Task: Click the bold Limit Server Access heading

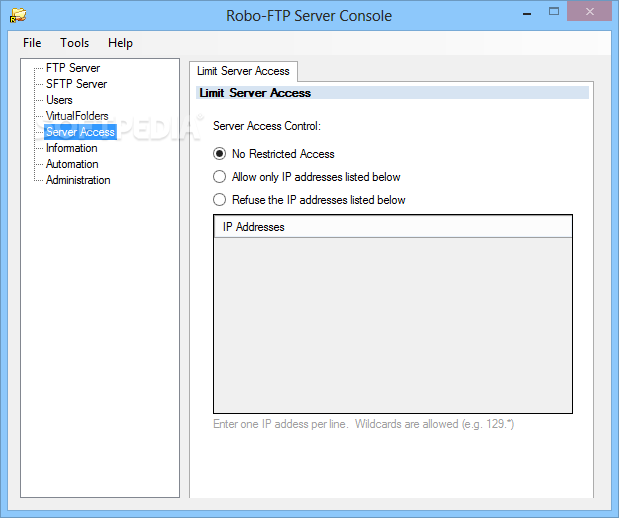Action: pyautogui.click(x=255, y=93)
